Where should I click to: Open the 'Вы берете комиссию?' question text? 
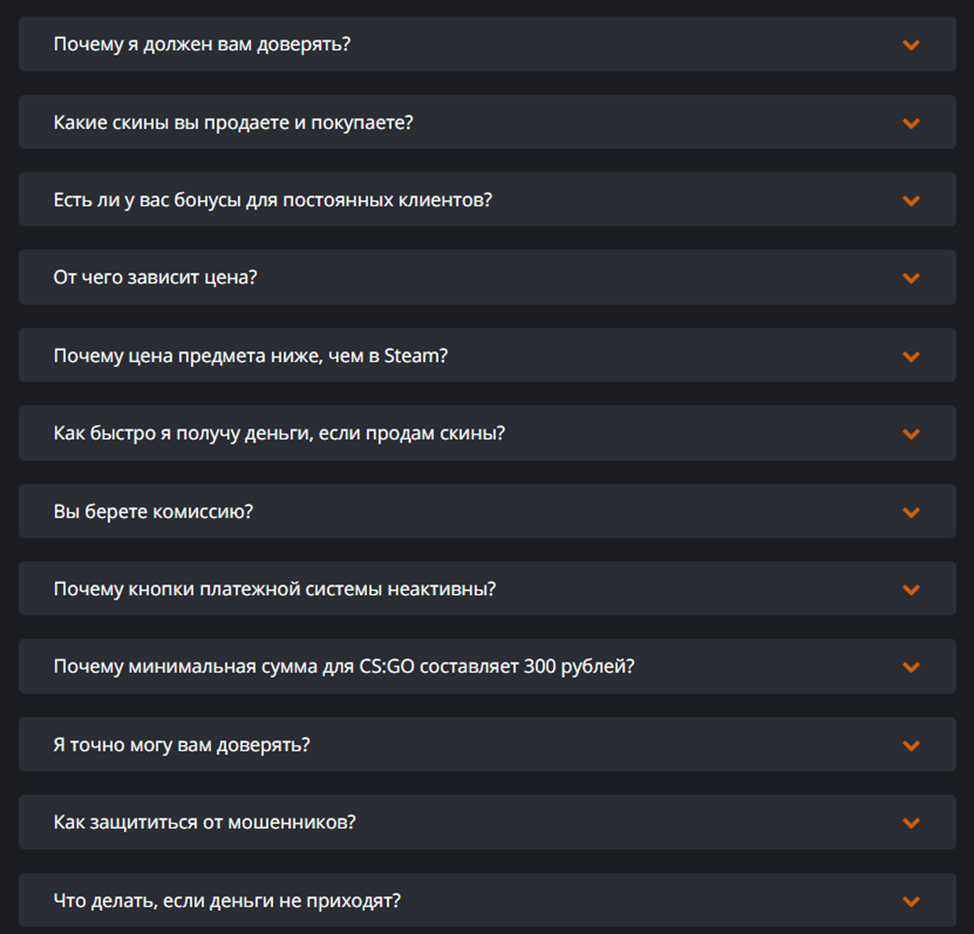pyautogui.click(x=153, y=512)
